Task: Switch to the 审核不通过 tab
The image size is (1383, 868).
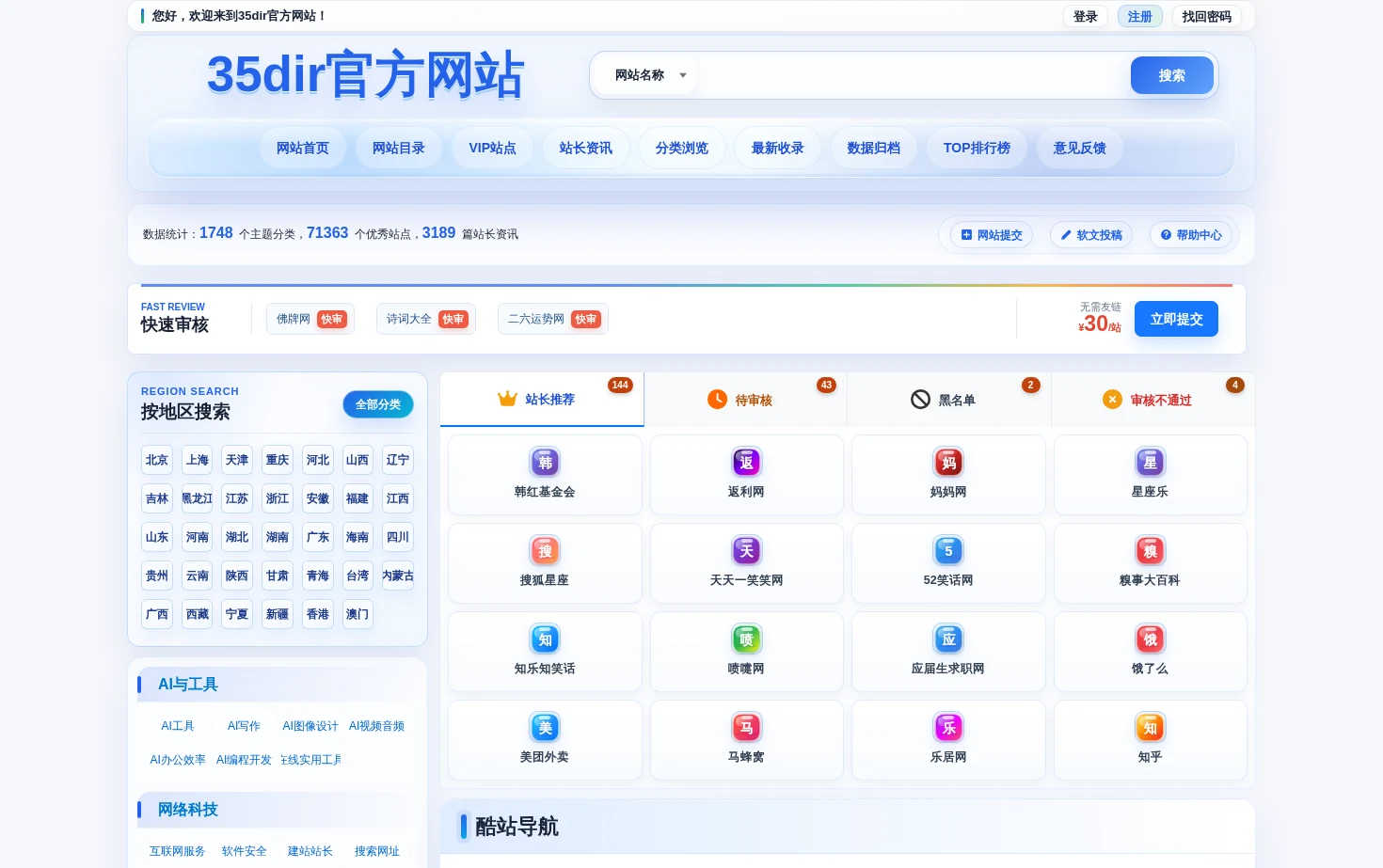Action: (1152, 400)
